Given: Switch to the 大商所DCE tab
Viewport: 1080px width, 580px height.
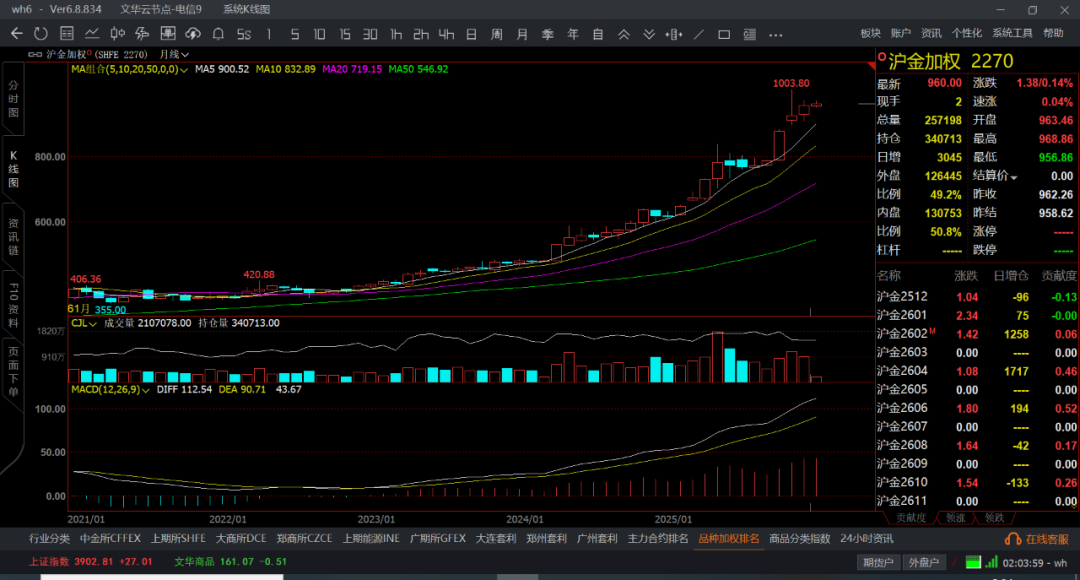Looking at the screenshot, I should click(x=241, y=539).
